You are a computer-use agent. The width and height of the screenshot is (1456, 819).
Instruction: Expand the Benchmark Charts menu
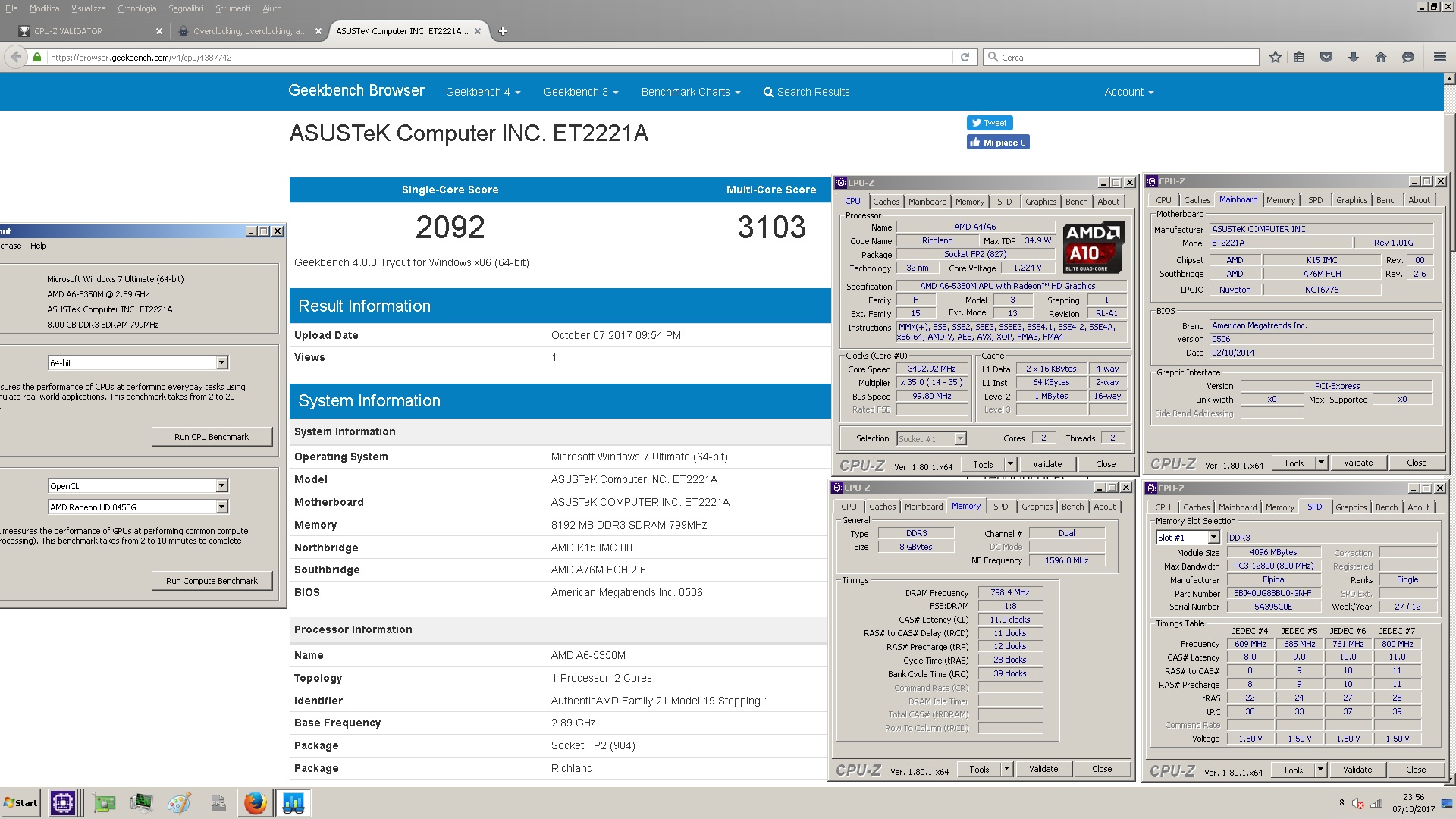(x=691, y=92)
